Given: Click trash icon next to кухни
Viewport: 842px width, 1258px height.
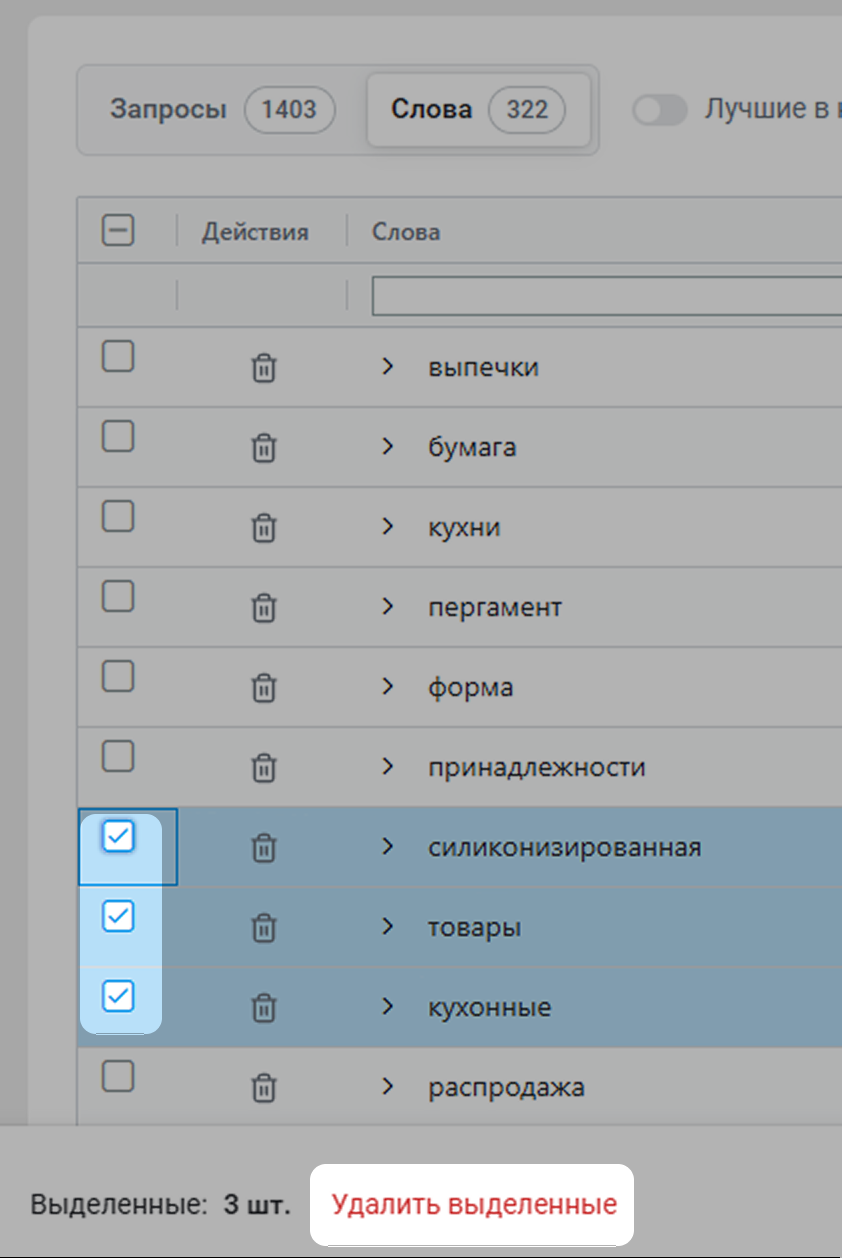Looking at the screenshot, I should point(263,528).
